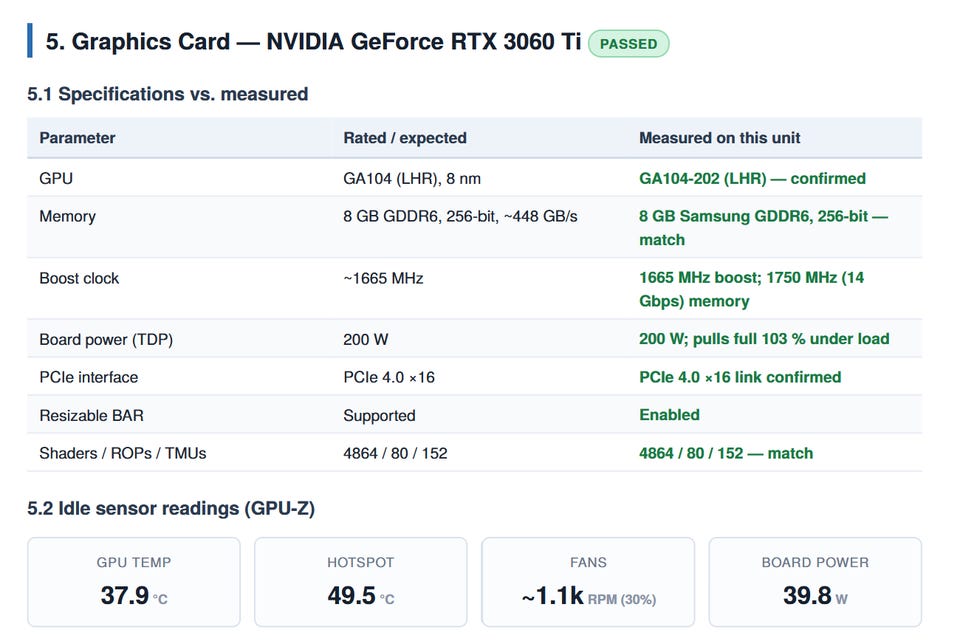Select the '37.9' GPU temperature reading

tap(125, 595)
